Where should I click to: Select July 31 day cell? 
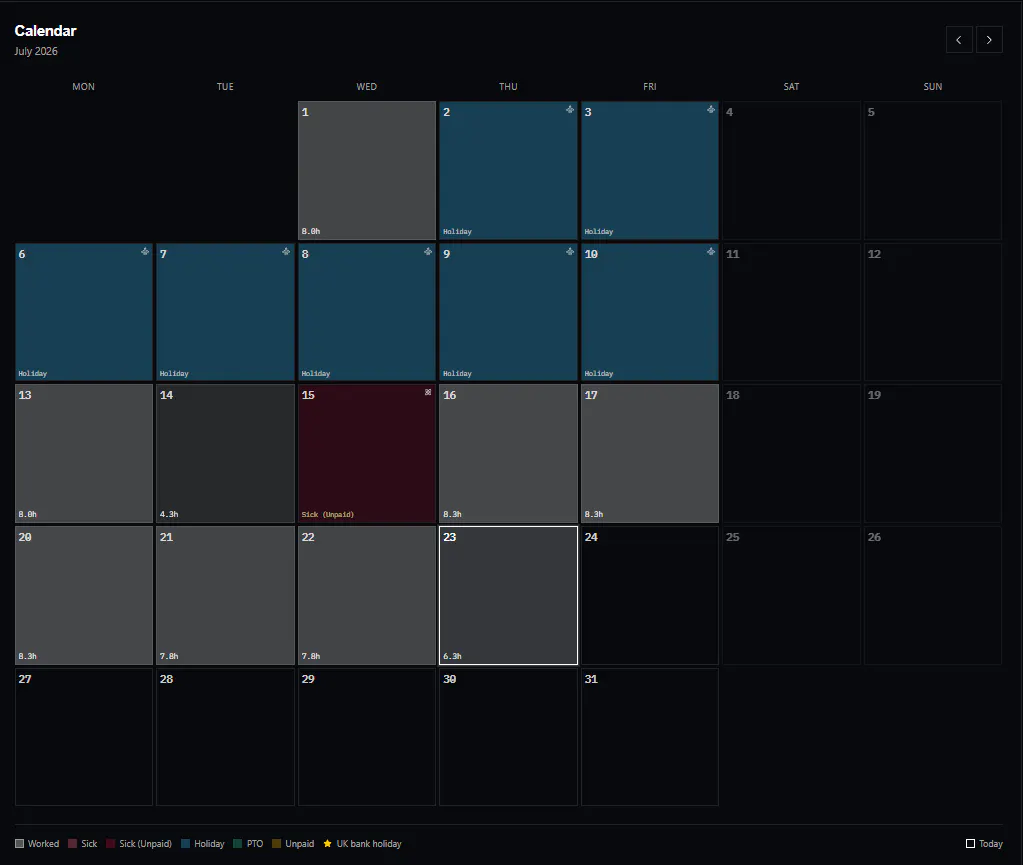(650, 737)
